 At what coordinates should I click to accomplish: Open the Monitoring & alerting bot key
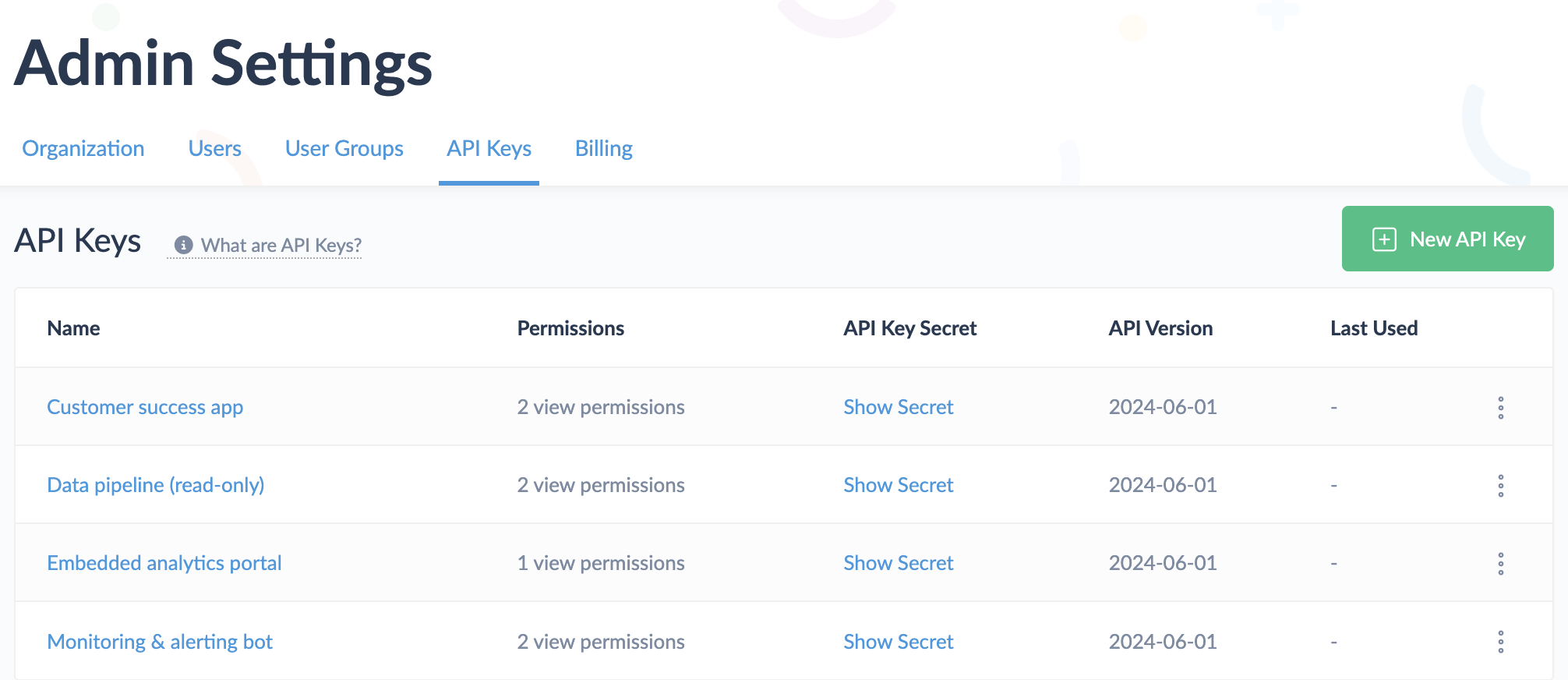[x=160, y=642]
